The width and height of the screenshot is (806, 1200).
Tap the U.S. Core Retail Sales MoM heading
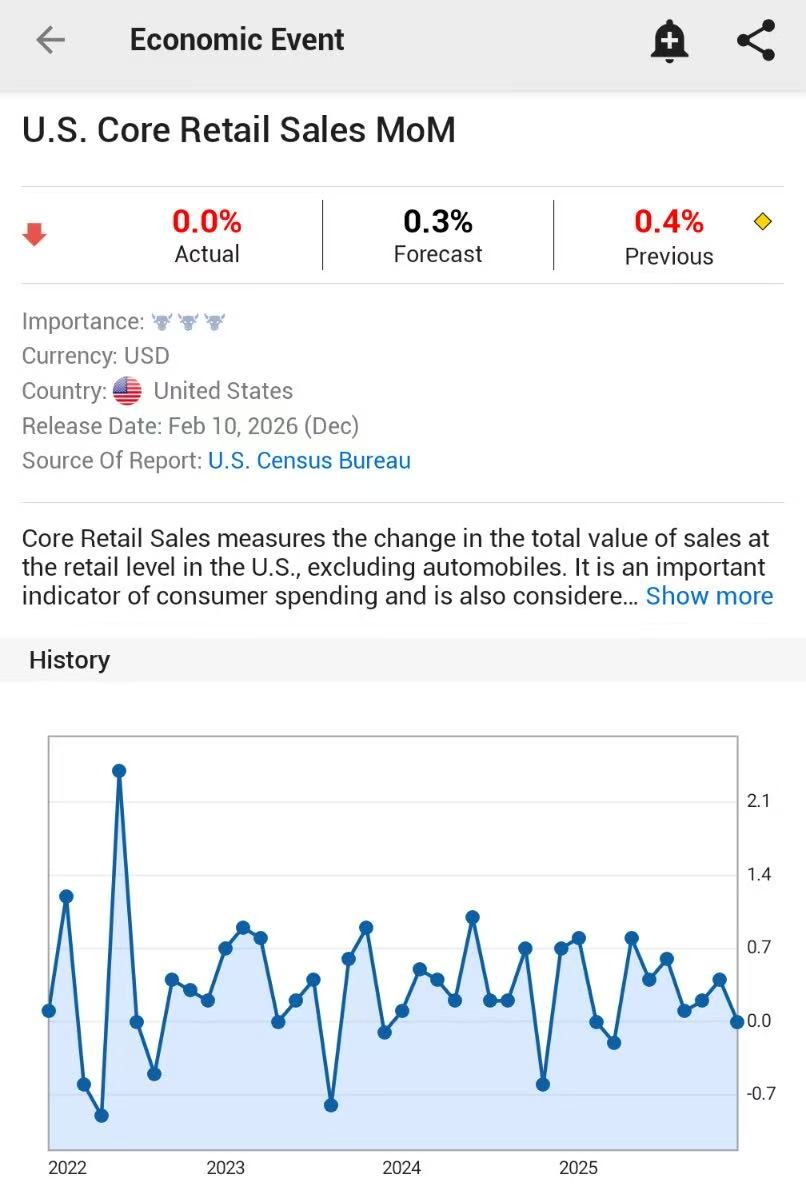(x=239, y=130)
